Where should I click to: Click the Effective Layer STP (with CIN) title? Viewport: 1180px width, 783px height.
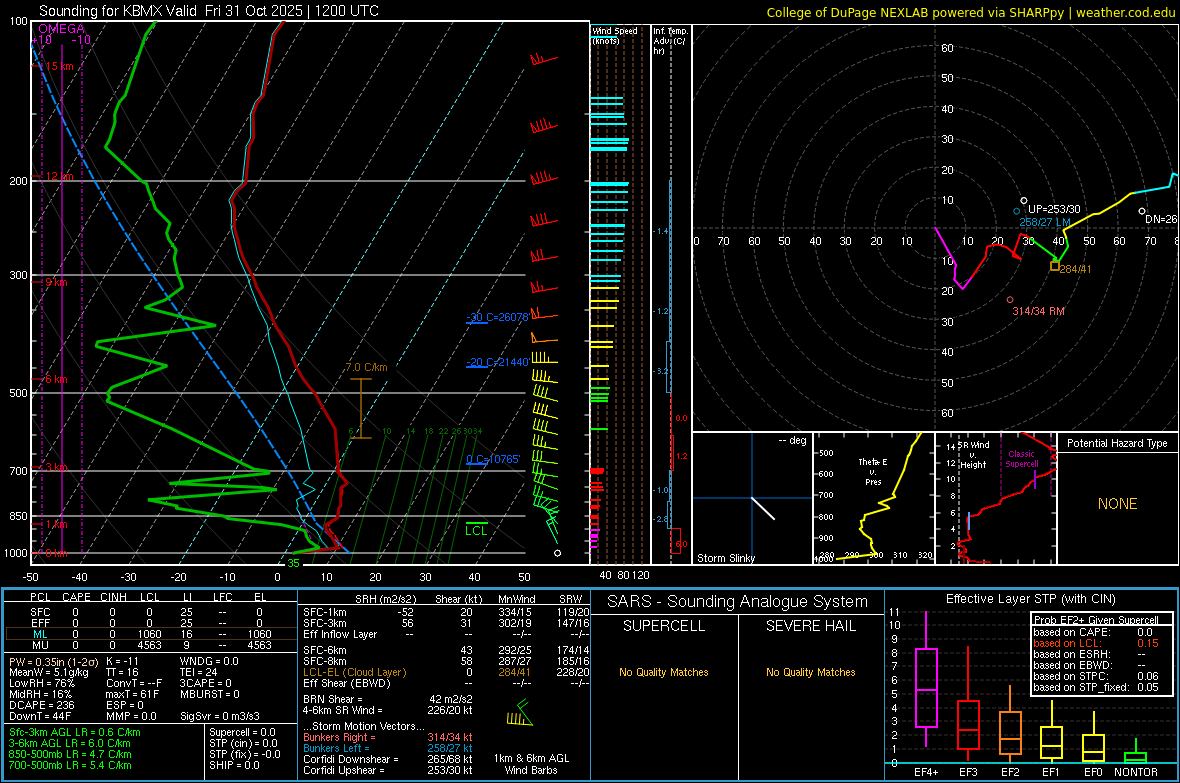[x=1031, y=599]
